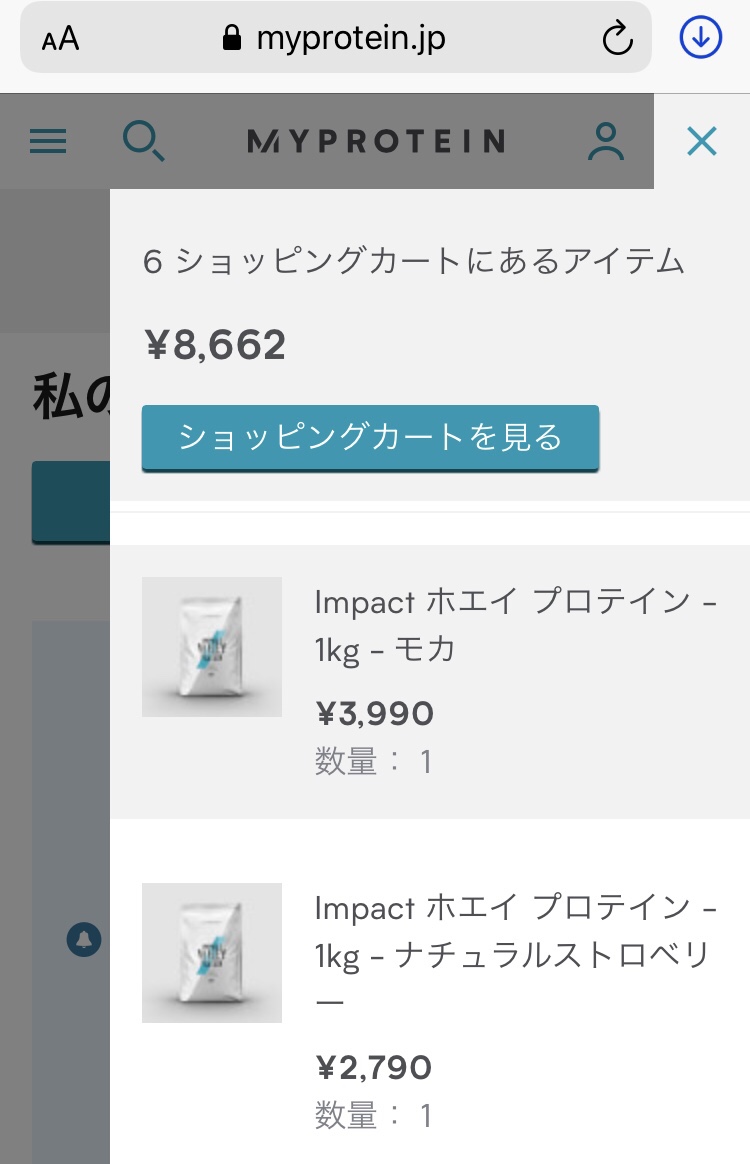Click the MYPROTEIN logo
Viewport: 750px width, 1164px height.
point(375,141)
